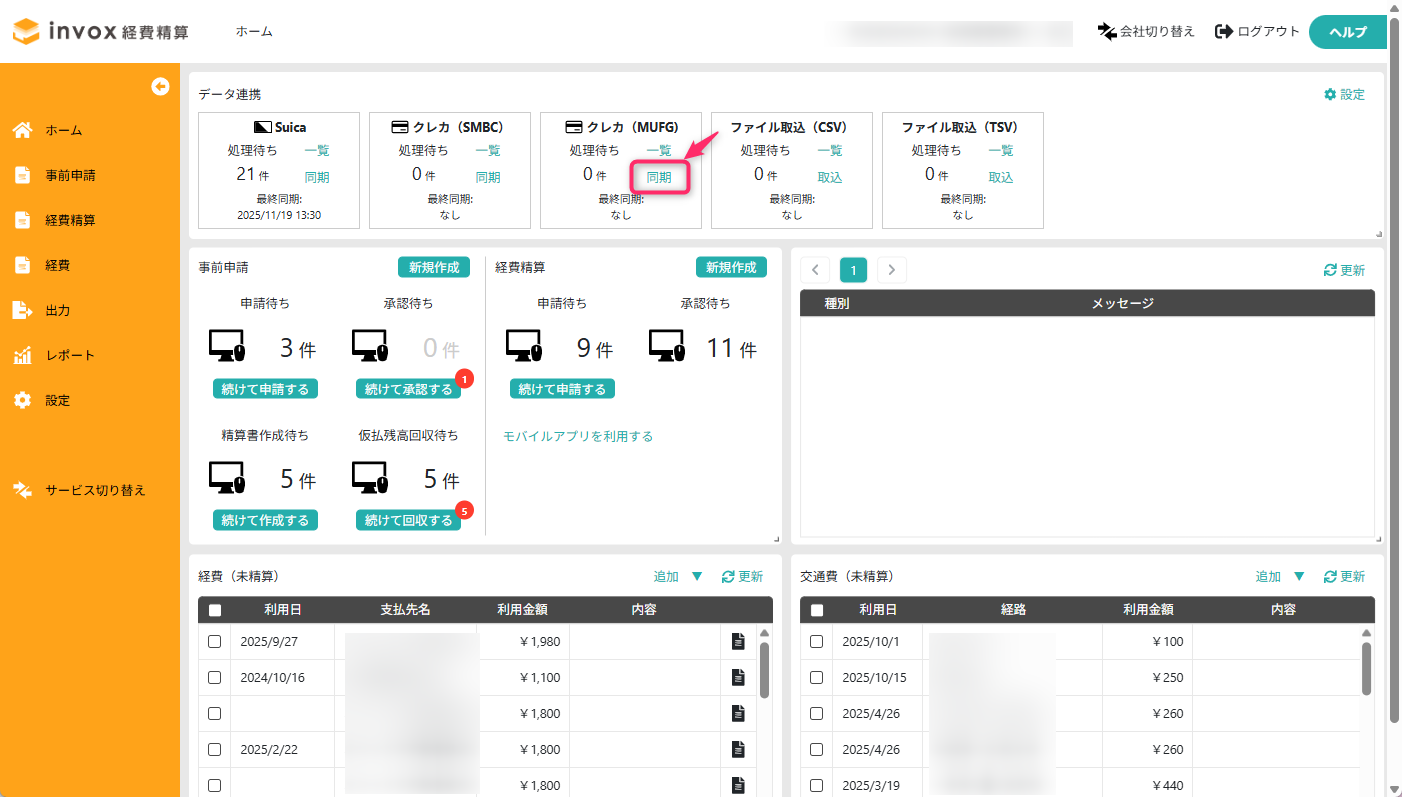Image resolution: width=1402 pixels, height=797 pixels.
Task: Select 事前申請 in the sidebar menu
Action: click(70, 175)
